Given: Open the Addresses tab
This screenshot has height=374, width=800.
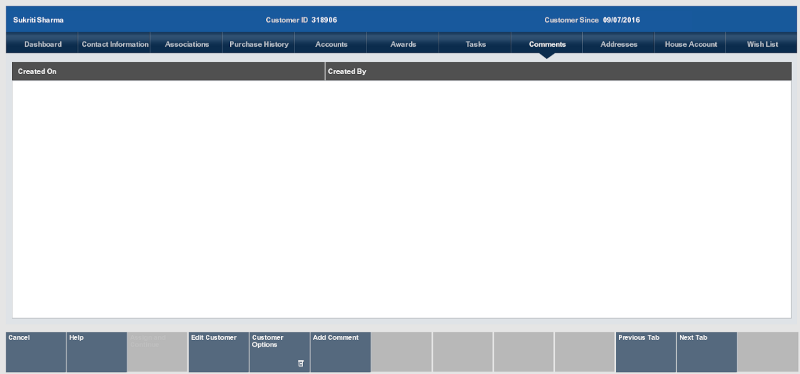Looking at the screenshot, I should [619, 44].
